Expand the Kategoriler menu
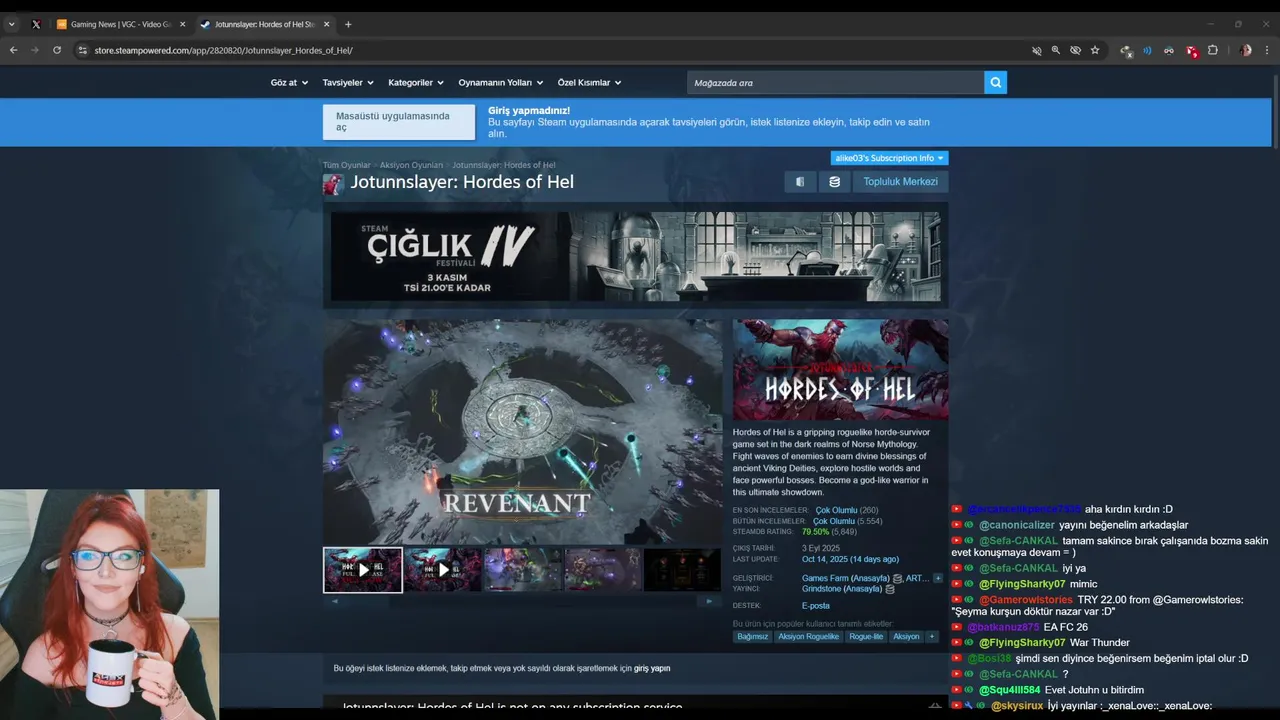 click(416, 82)
